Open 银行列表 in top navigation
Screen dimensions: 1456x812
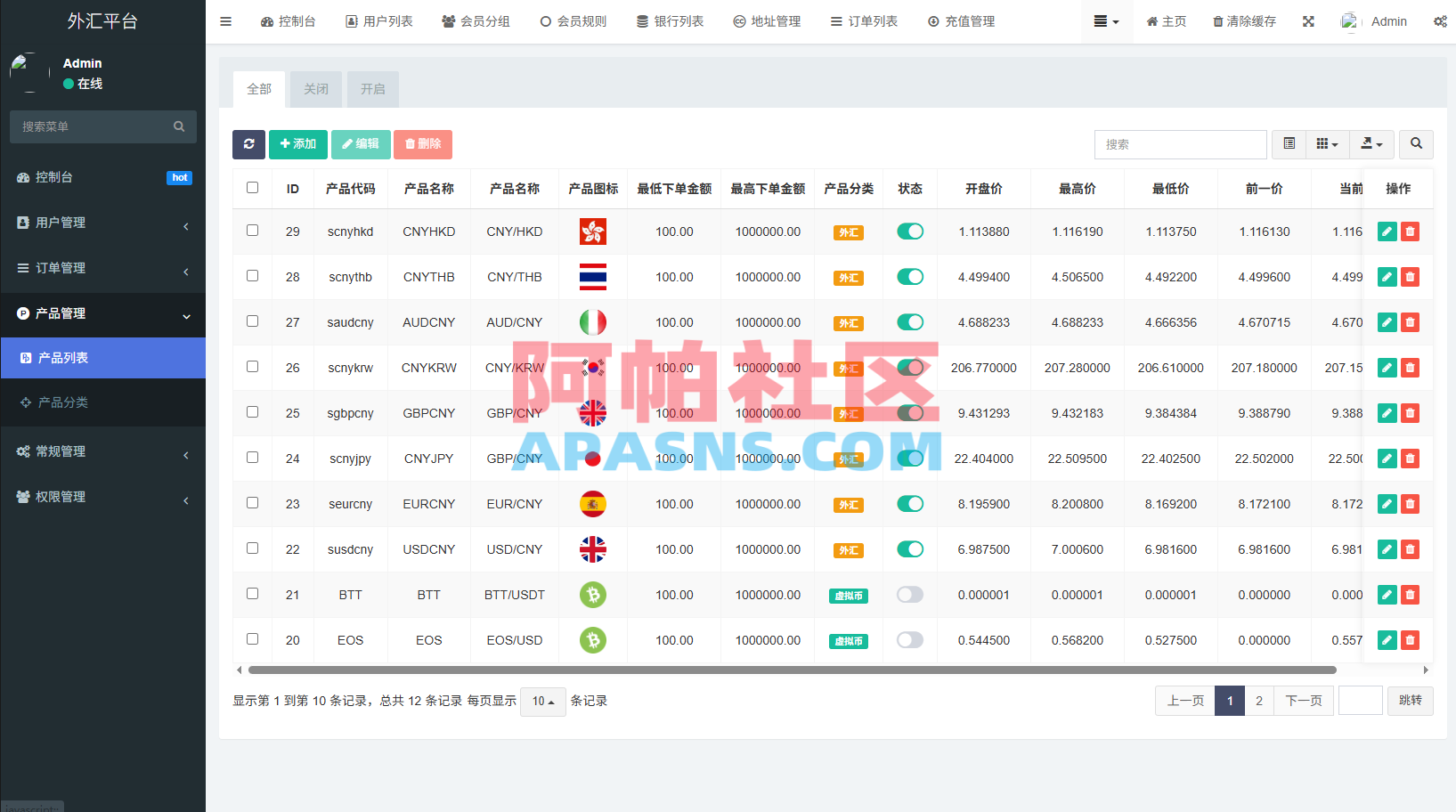coord(670,21)
